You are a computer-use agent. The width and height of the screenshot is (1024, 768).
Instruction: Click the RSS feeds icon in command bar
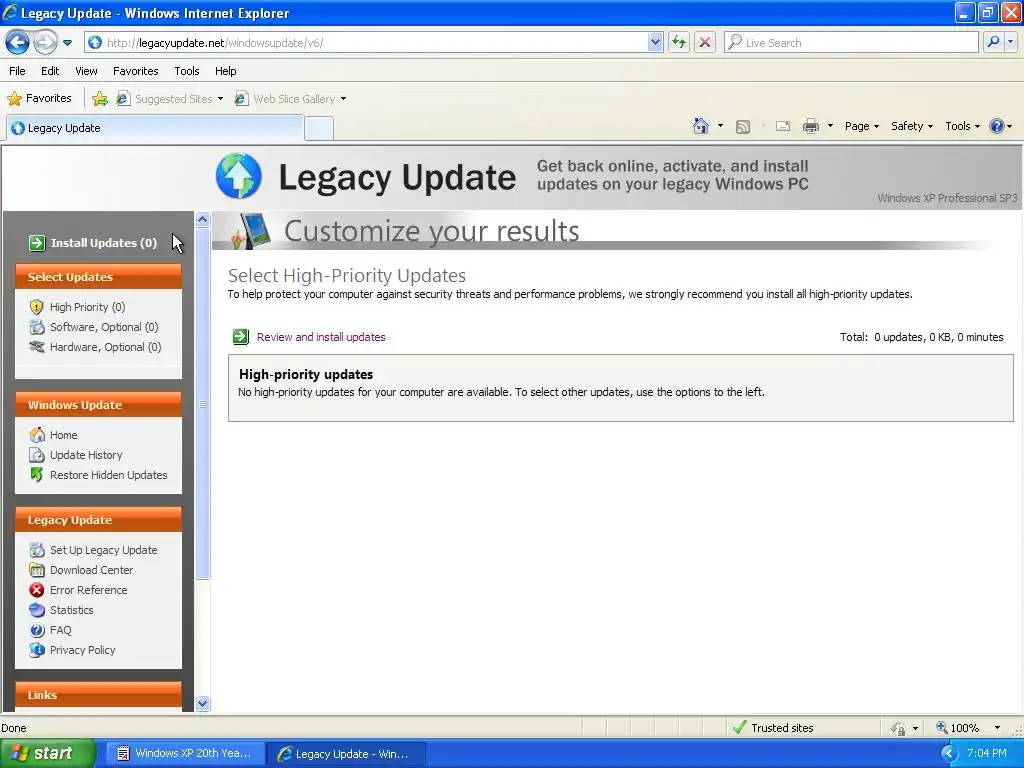[743, 127]
